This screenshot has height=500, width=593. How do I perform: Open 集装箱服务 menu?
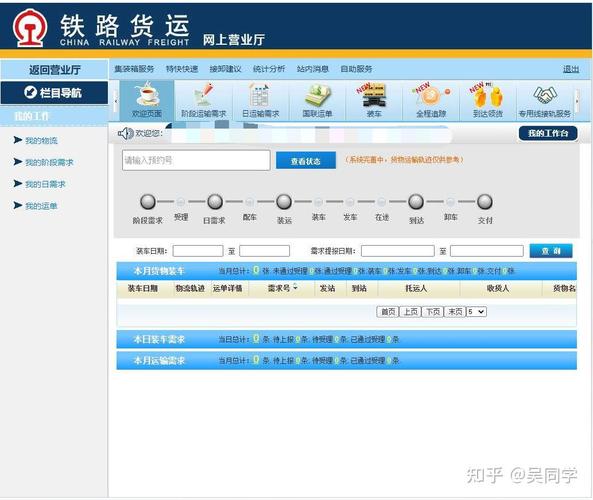pos(134,69)
